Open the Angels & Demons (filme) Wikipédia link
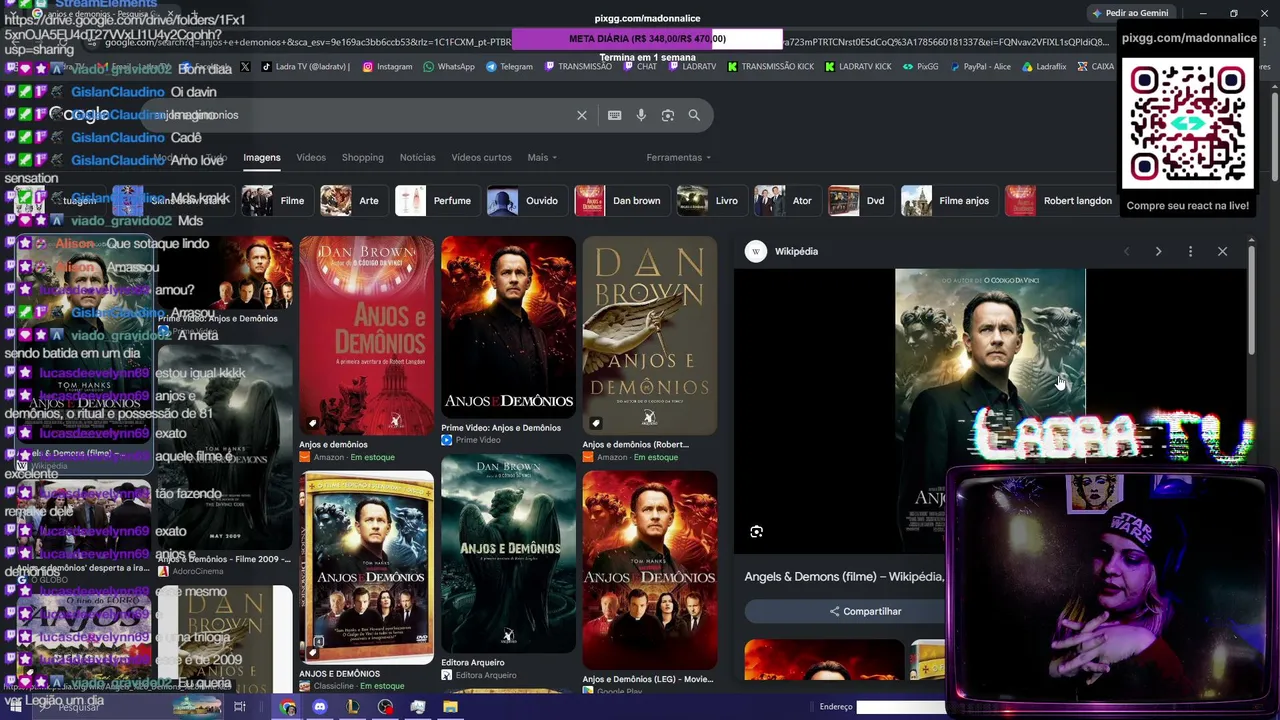This screenshot has width=1280, height=720. 843,577
